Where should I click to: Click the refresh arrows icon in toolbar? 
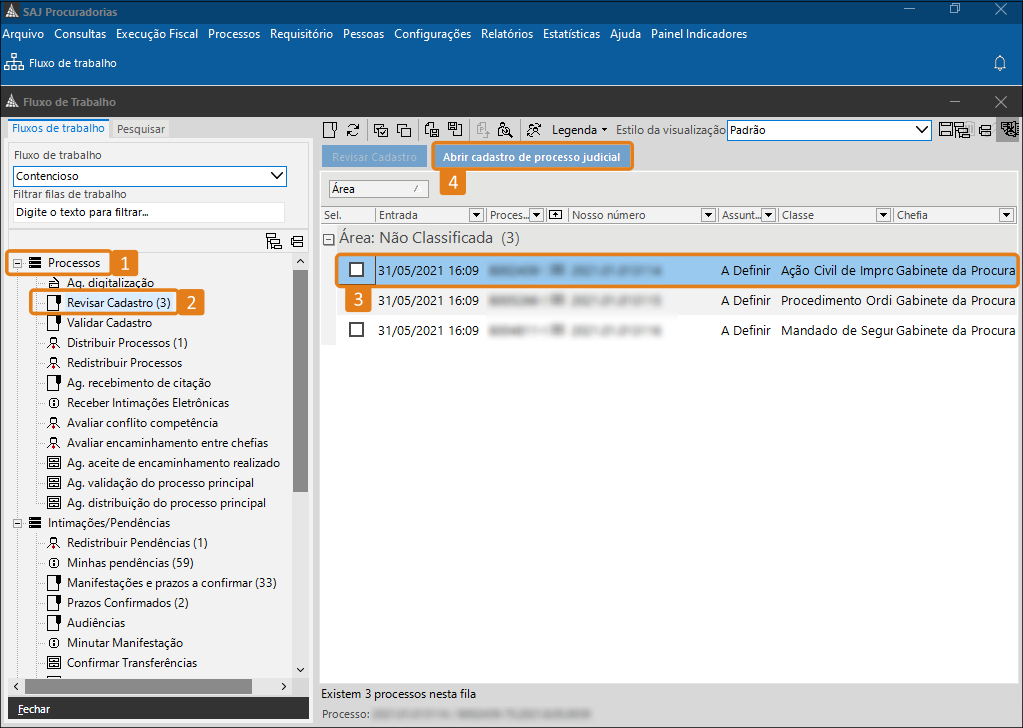[x=353, y=130]
